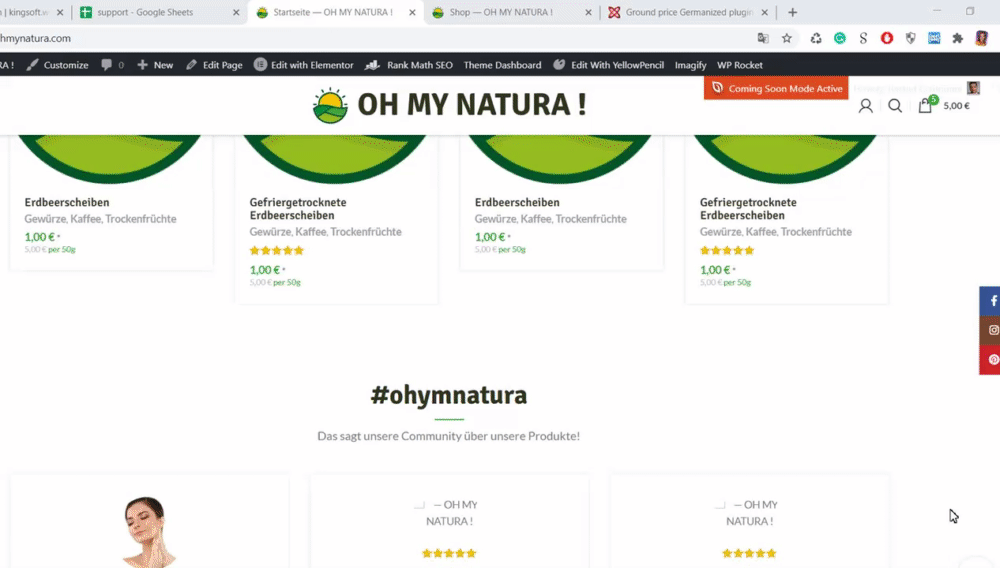The image size is (1000, 568).
Task: Open the WP Rocket menu
Action: (740, 65)
